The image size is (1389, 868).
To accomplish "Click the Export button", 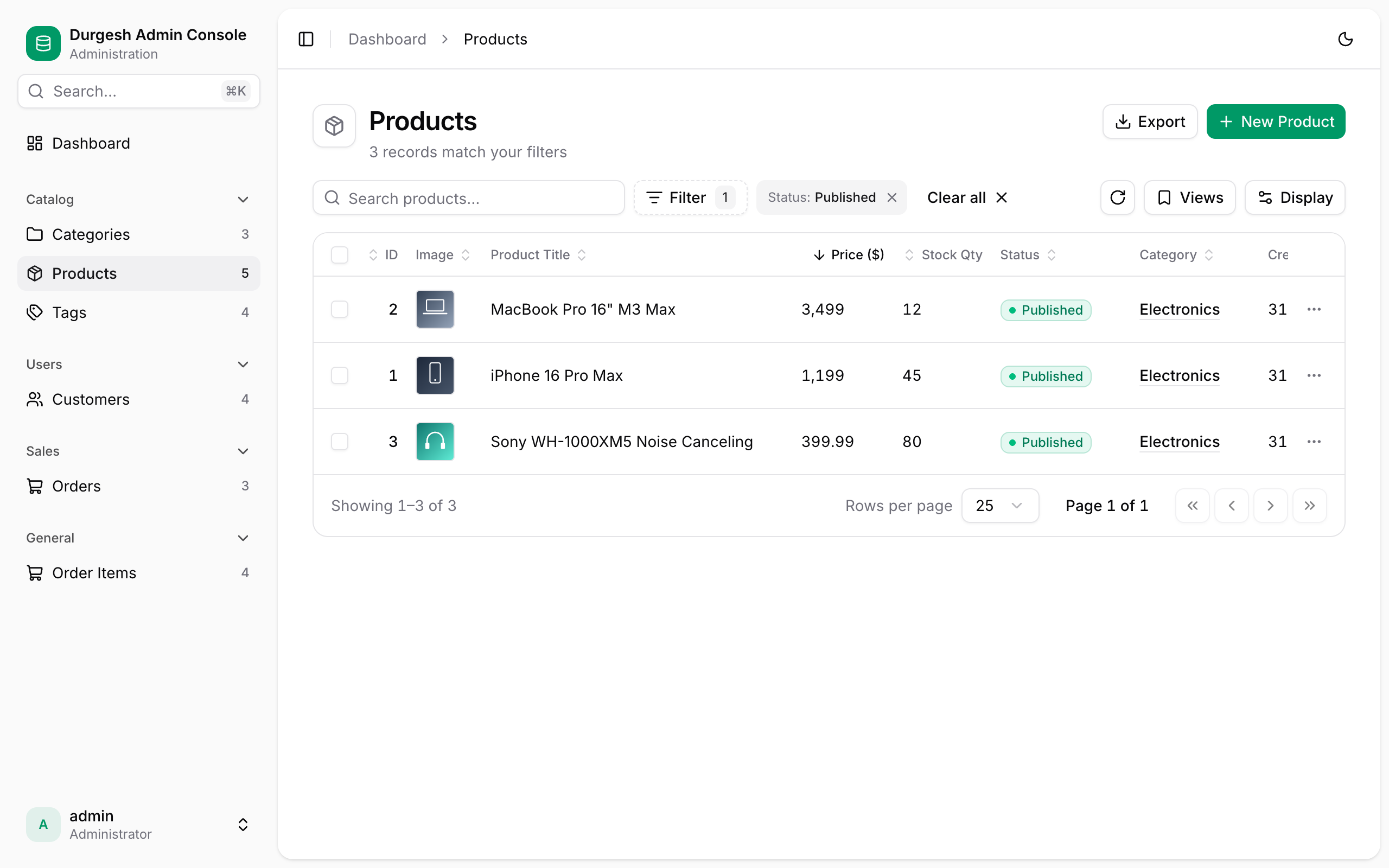I will click(1150, 122).
